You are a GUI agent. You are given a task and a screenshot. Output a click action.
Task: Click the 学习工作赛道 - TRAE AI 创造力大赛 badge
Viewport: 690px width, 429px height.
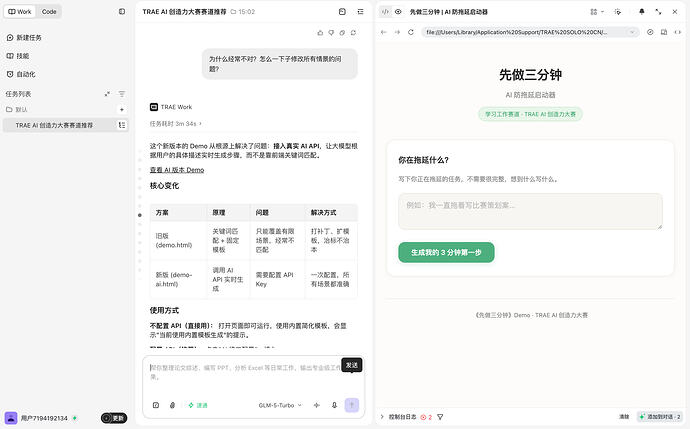coord(530,114)
